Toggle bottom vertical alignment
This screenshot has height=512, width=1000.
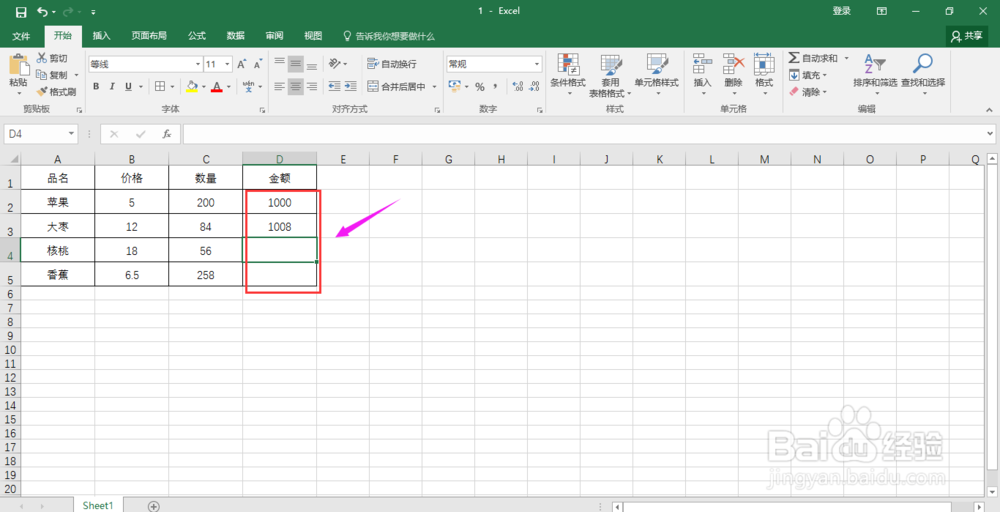coord(312,64)
